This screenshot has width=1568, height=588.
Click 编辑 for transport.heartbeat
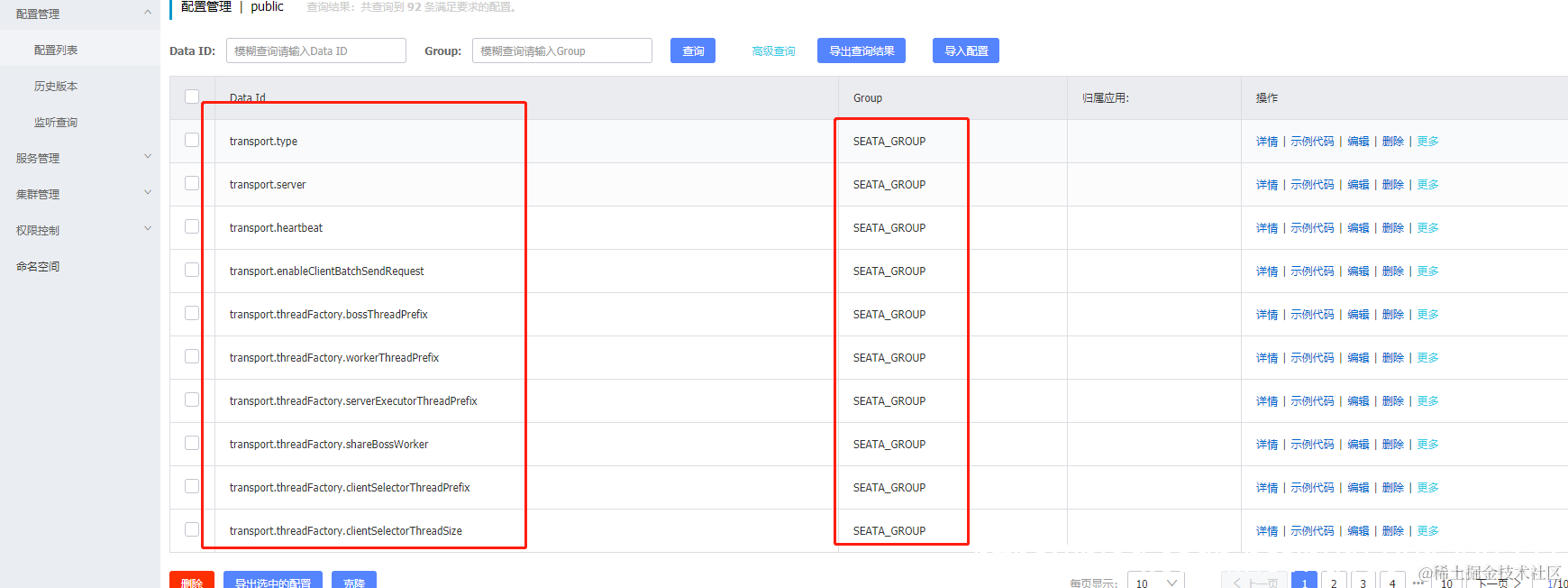click(x=1358, y=228)
